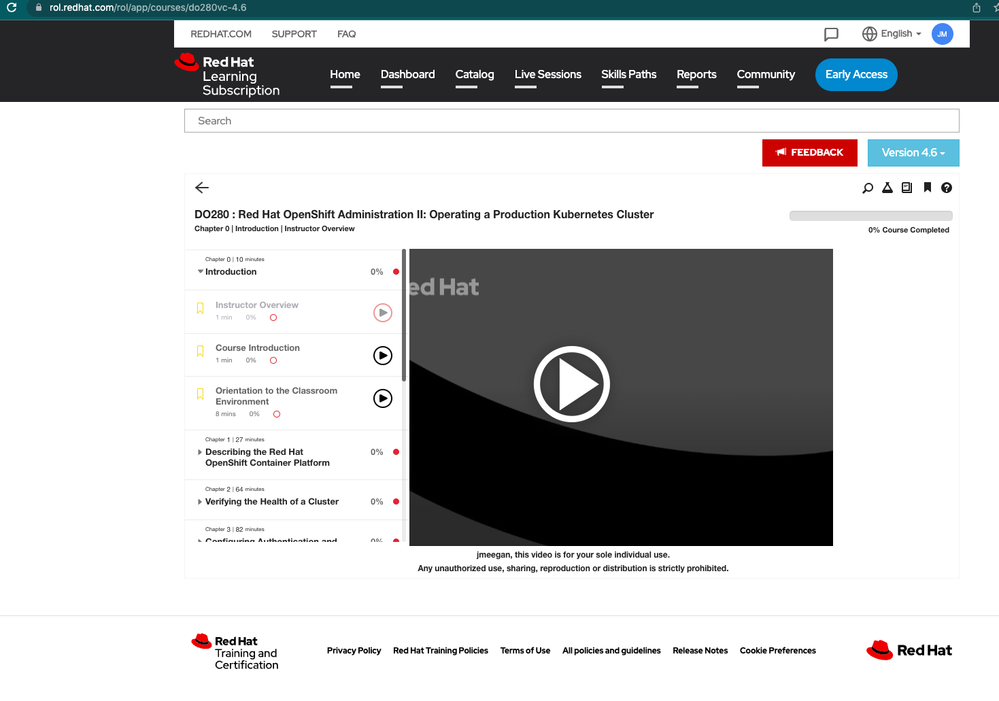This screenshot has width=999, height=701.
Task: Toggle bookmark for Orientation to the Classroom Environment
Action: (200, 395)
